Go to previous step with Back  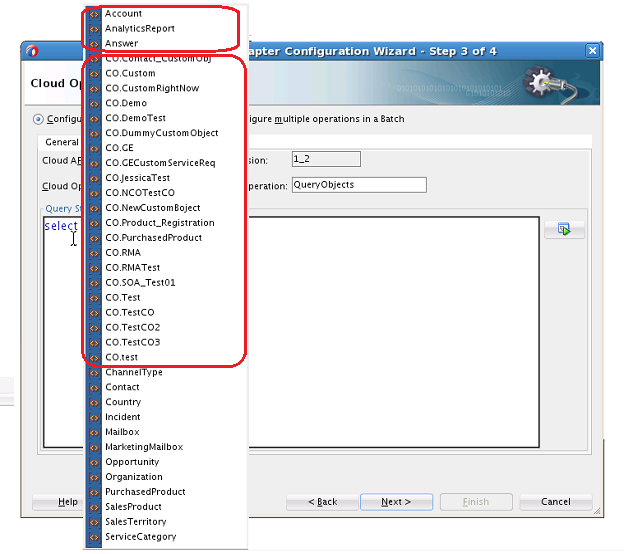tap(322, 502)
